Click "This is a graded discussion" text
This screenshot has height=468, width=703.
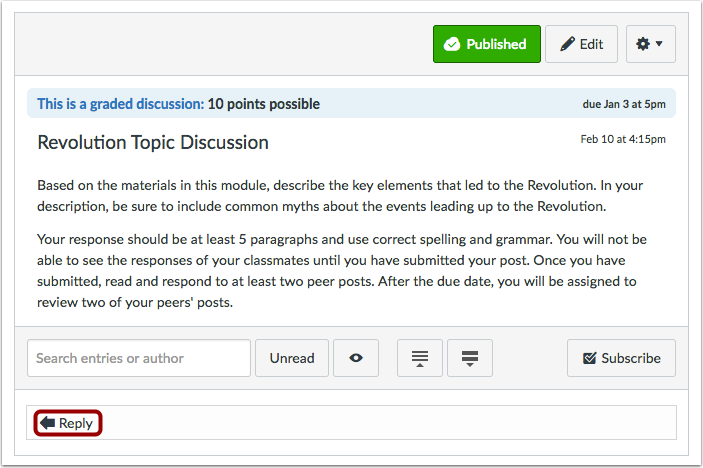click(120, 103)
